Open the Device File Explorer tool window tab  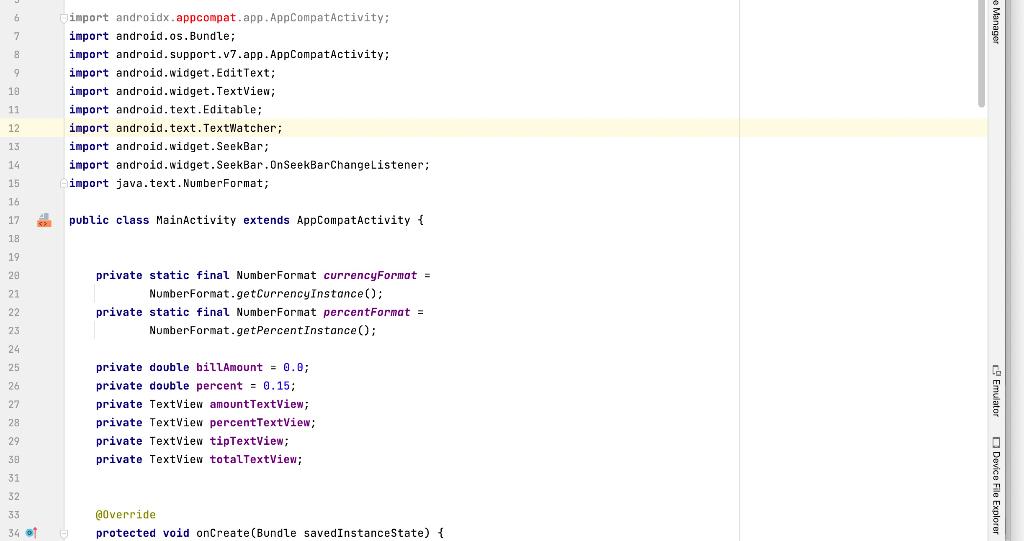click(x=996, y=485)
